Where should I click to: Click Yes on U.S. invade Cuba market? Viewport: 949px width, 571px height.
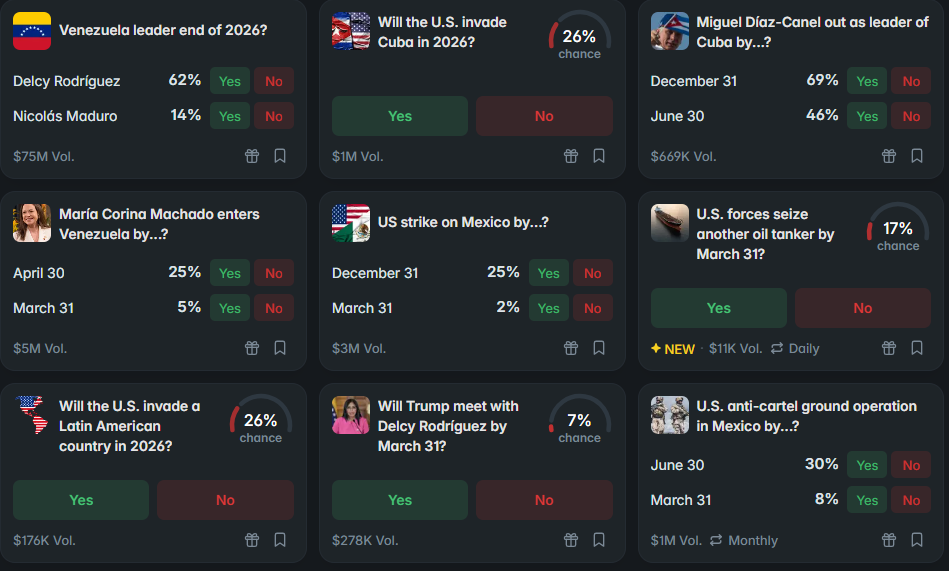400,116
